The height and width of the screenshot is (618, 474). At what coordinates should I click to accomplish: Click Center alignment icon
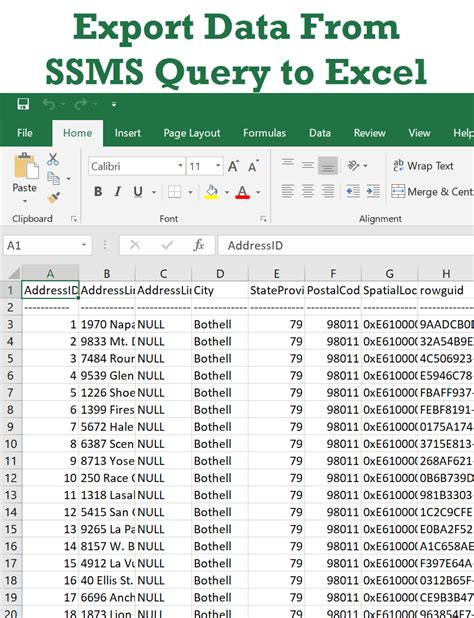tap(308, 191)
